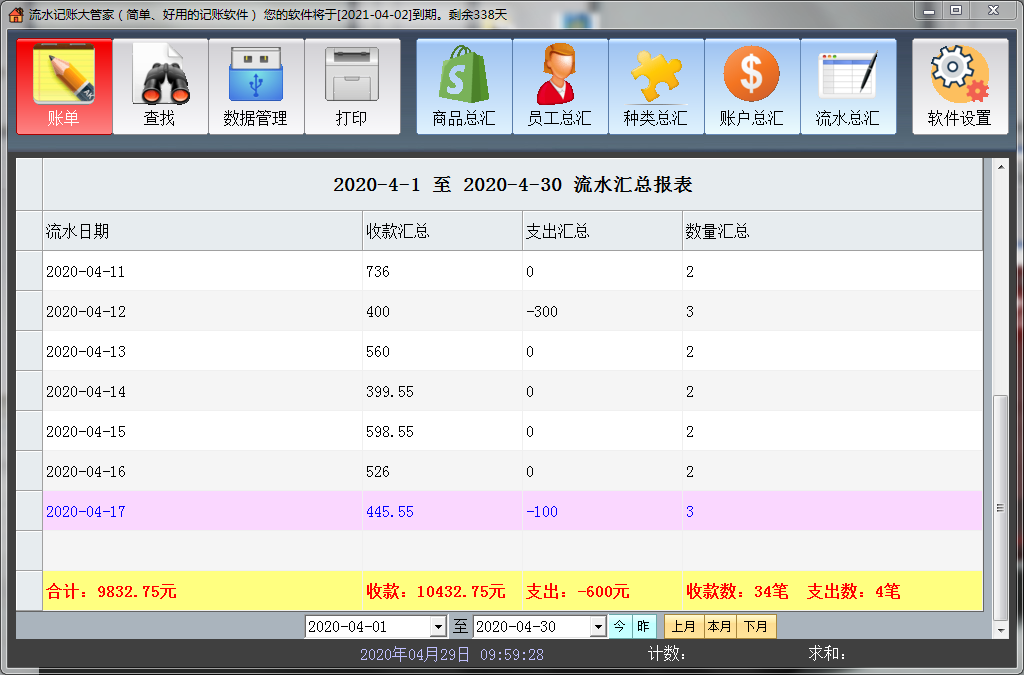Select 本月 current month button

[720, 627]
